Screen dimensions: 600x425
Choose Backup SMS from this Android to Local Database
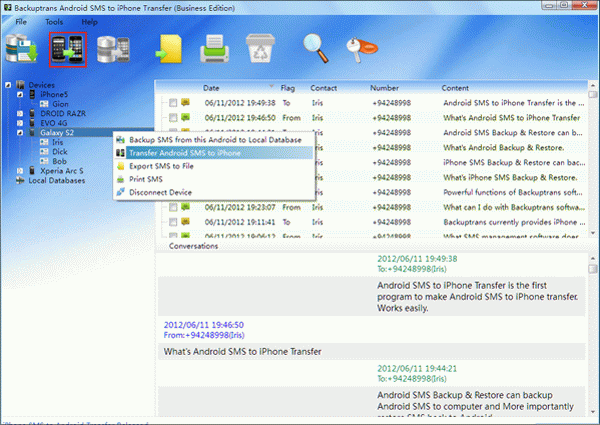[x=214, y=140]
